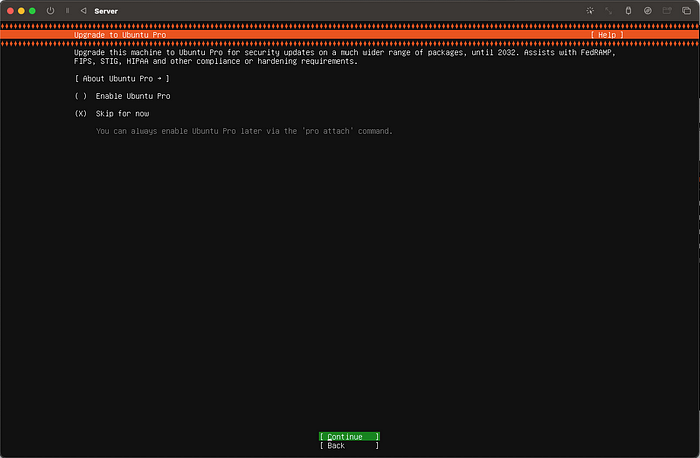Click the capture mouse cursor icon
The image size is (700, 458).
[x=590, y=11]
